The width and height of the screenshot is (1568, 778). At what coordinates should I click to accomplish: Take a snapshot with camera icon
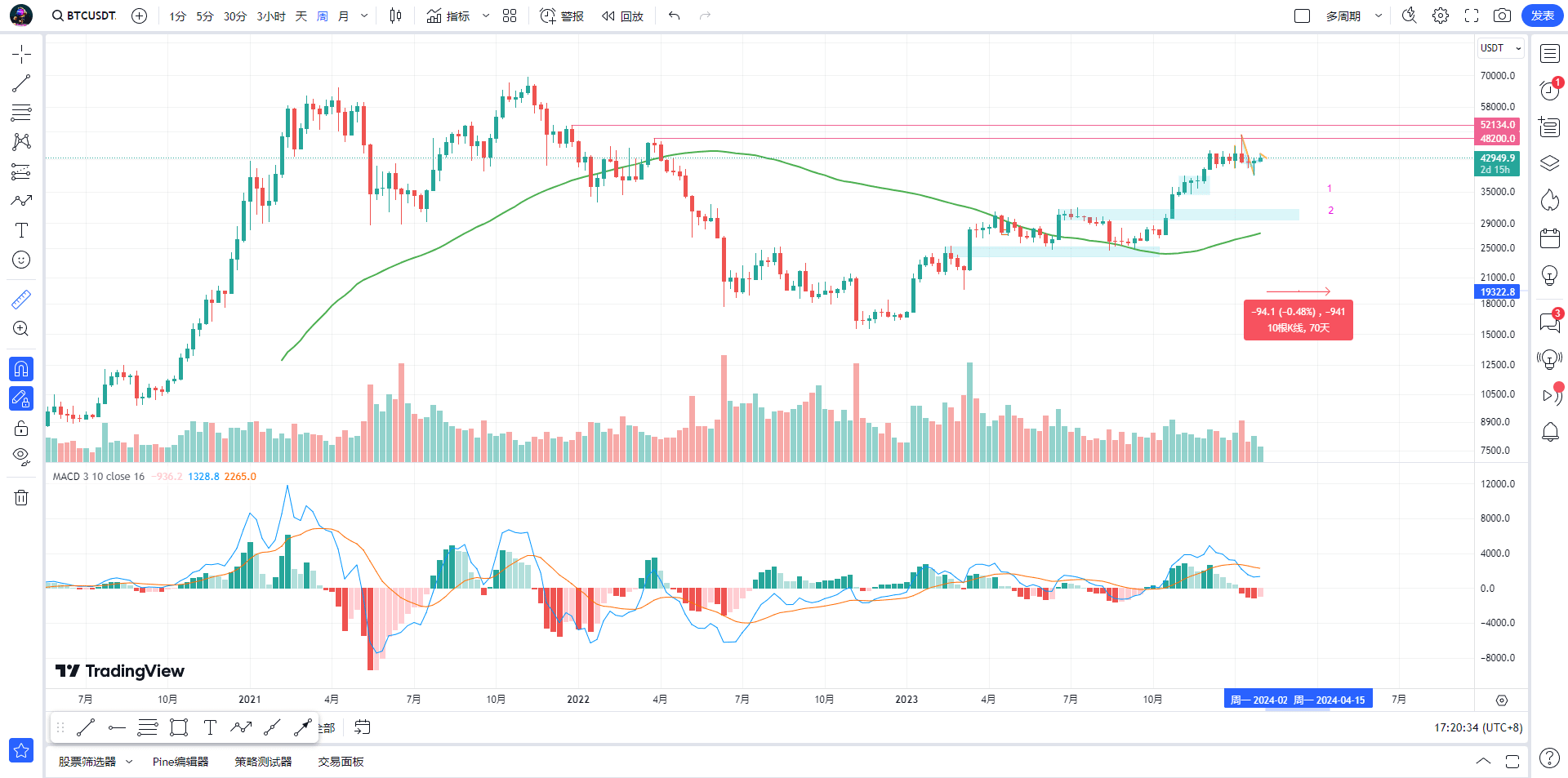1502,16
